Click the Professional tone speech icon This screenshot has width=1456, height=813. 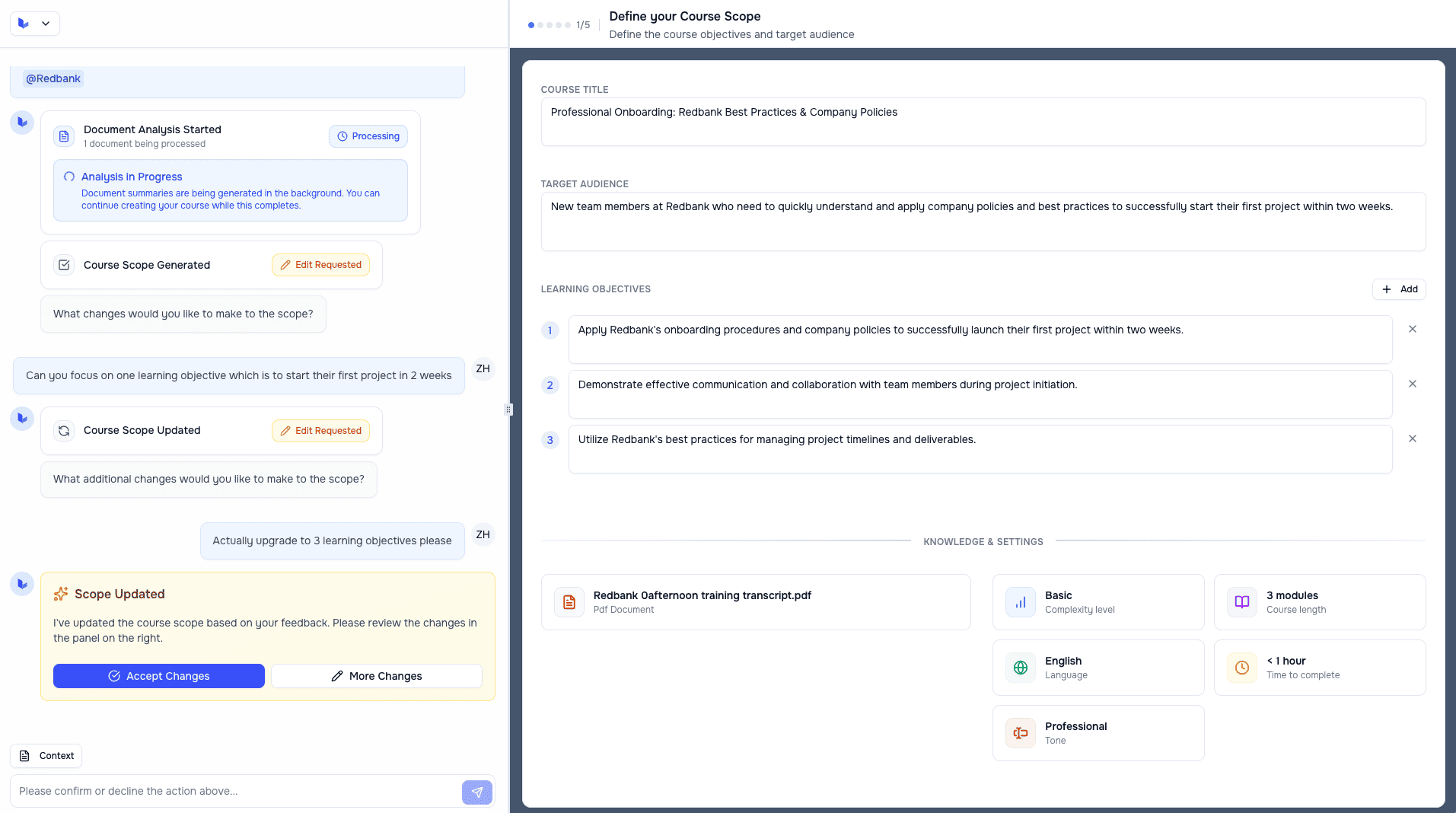(x=1020, y=733)
